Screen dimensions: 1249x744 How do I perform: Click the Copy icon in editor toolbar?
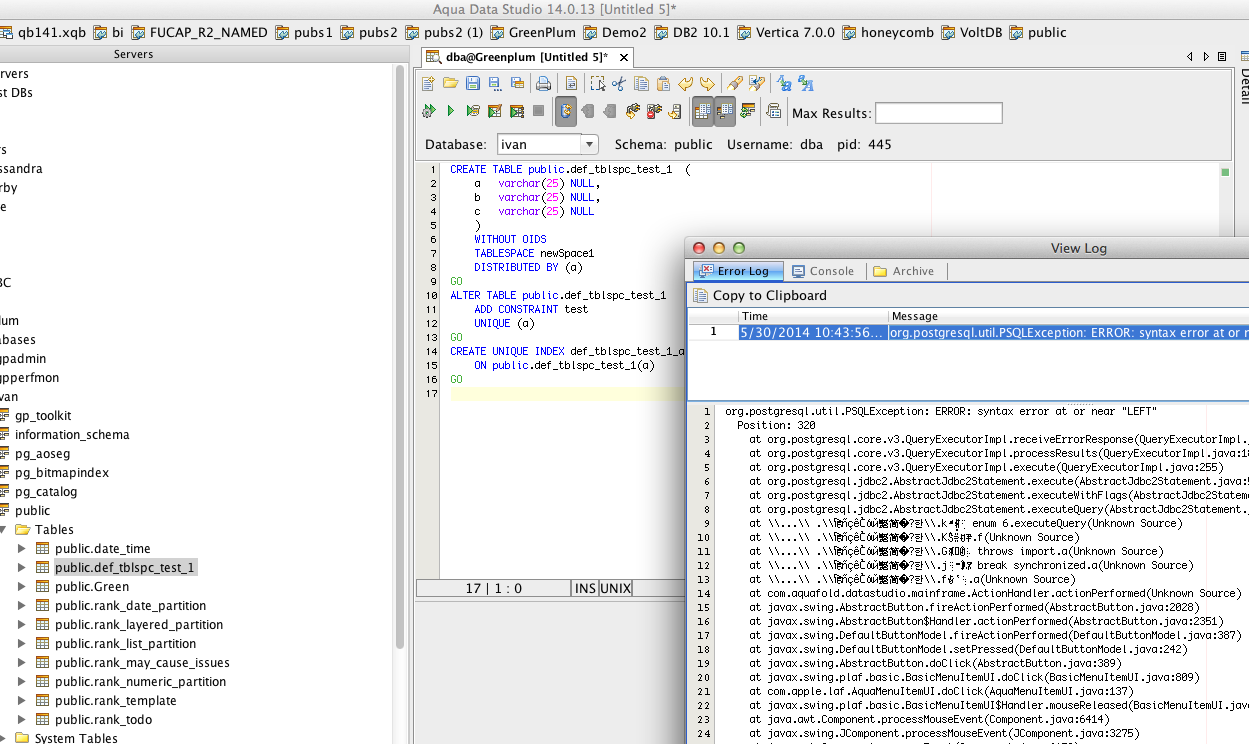[x=641, y=84]
